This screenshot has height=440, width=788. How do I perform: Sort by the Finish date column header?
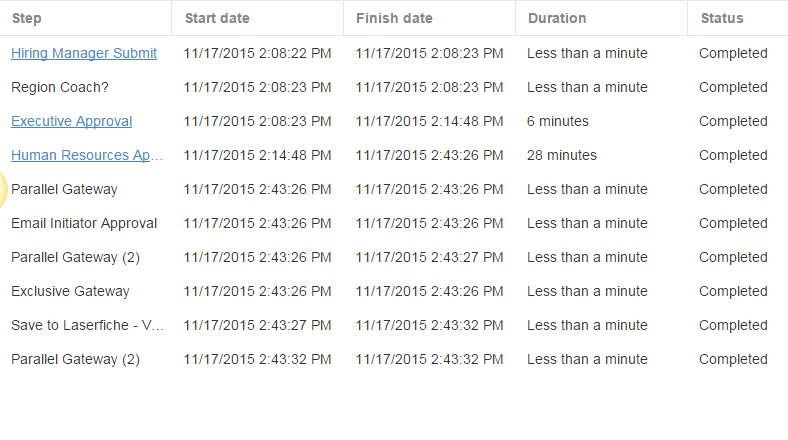394,18
